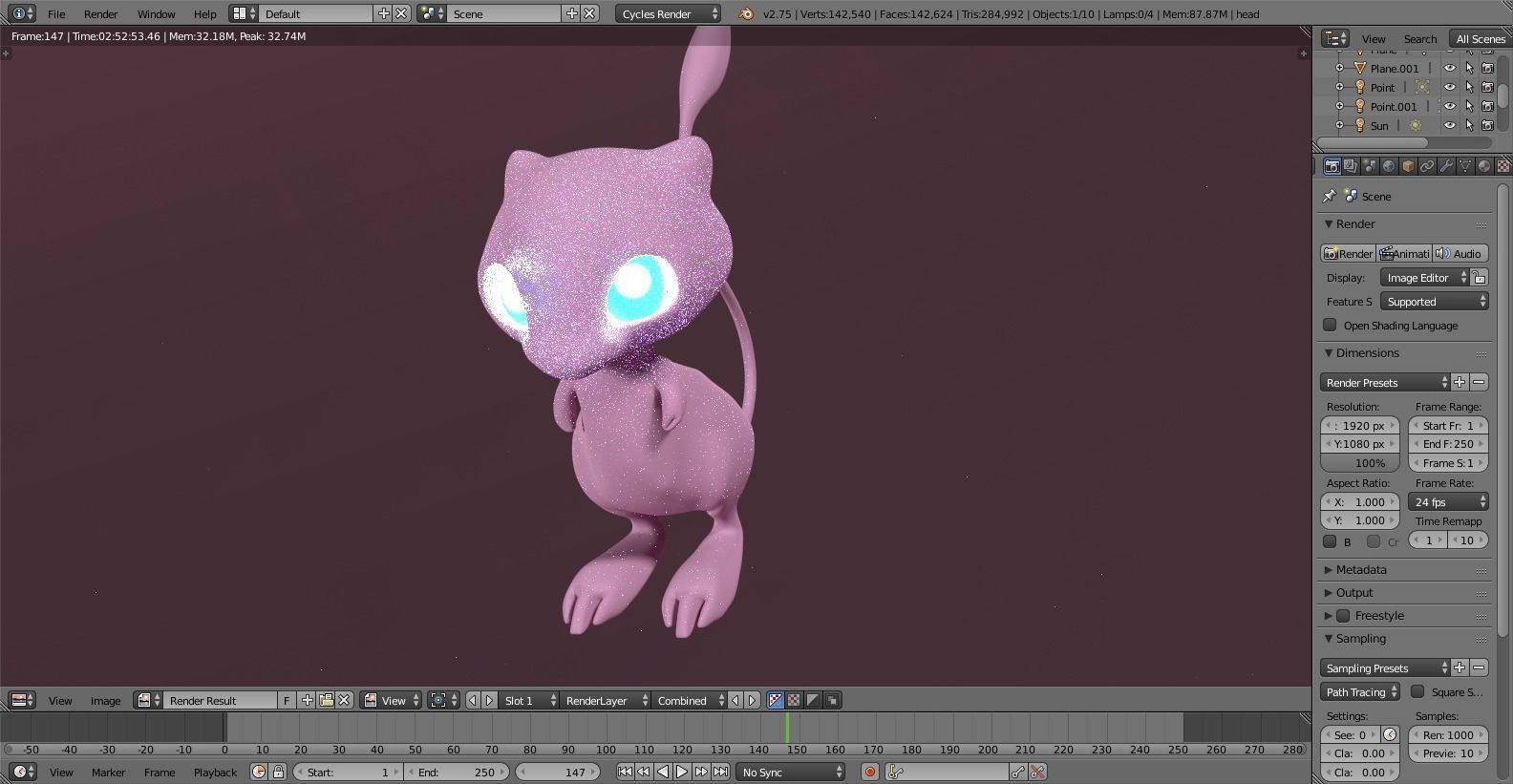Play animation in reverse

(x=663, y=772)
